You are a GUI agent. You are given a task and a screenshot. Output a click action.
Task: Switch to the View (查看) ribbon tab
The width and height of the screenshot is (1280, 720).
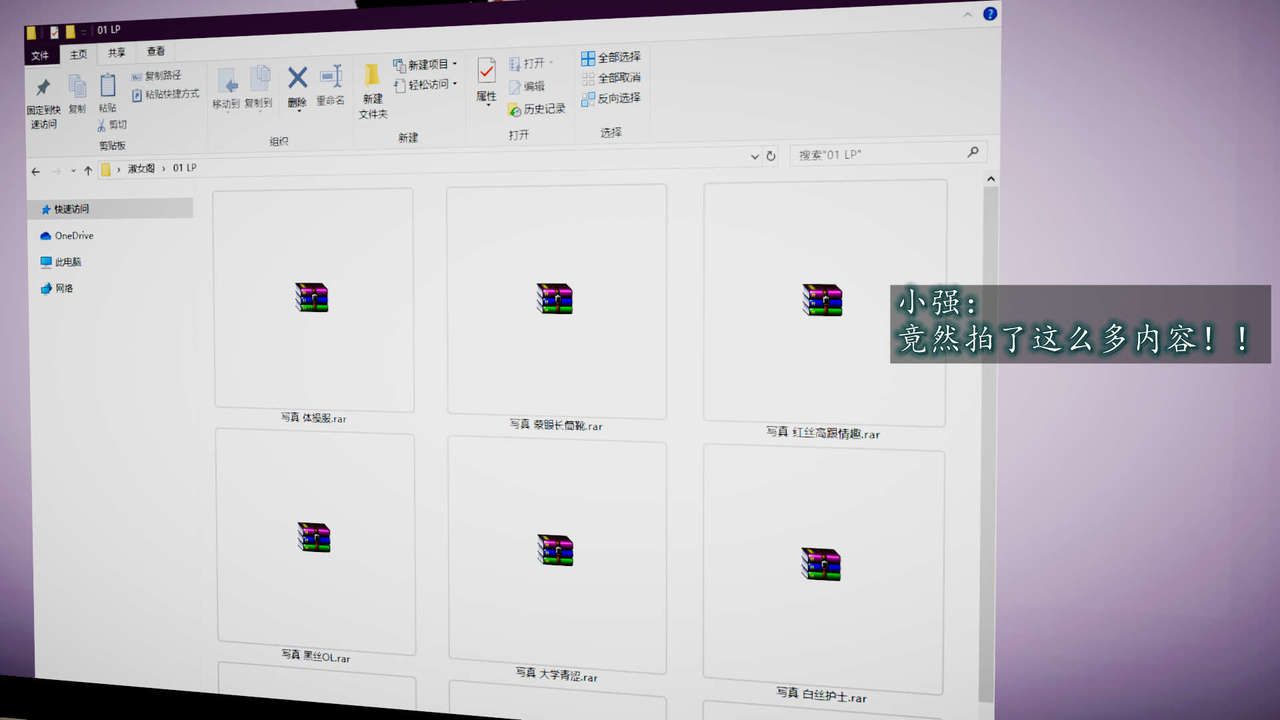coord(156,51)
